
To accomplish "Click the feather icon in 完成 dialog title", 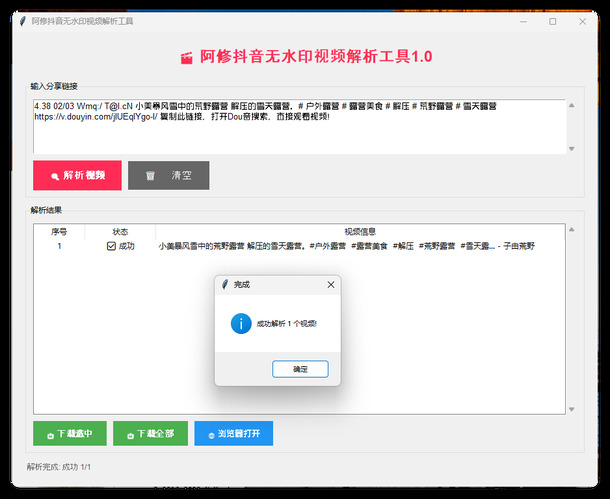I will coord(224,285).
